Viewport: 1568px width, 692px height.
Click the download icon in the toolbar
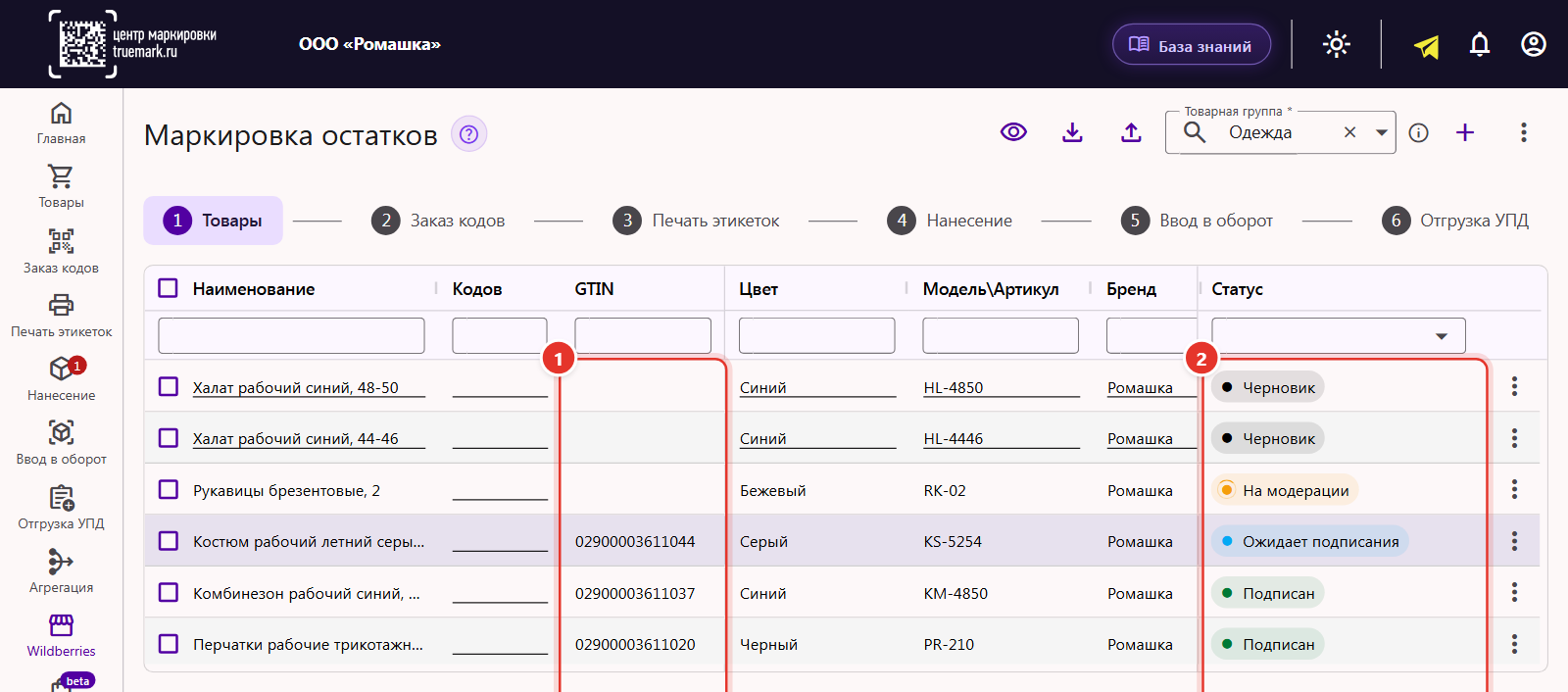(x=1073, y=132)
